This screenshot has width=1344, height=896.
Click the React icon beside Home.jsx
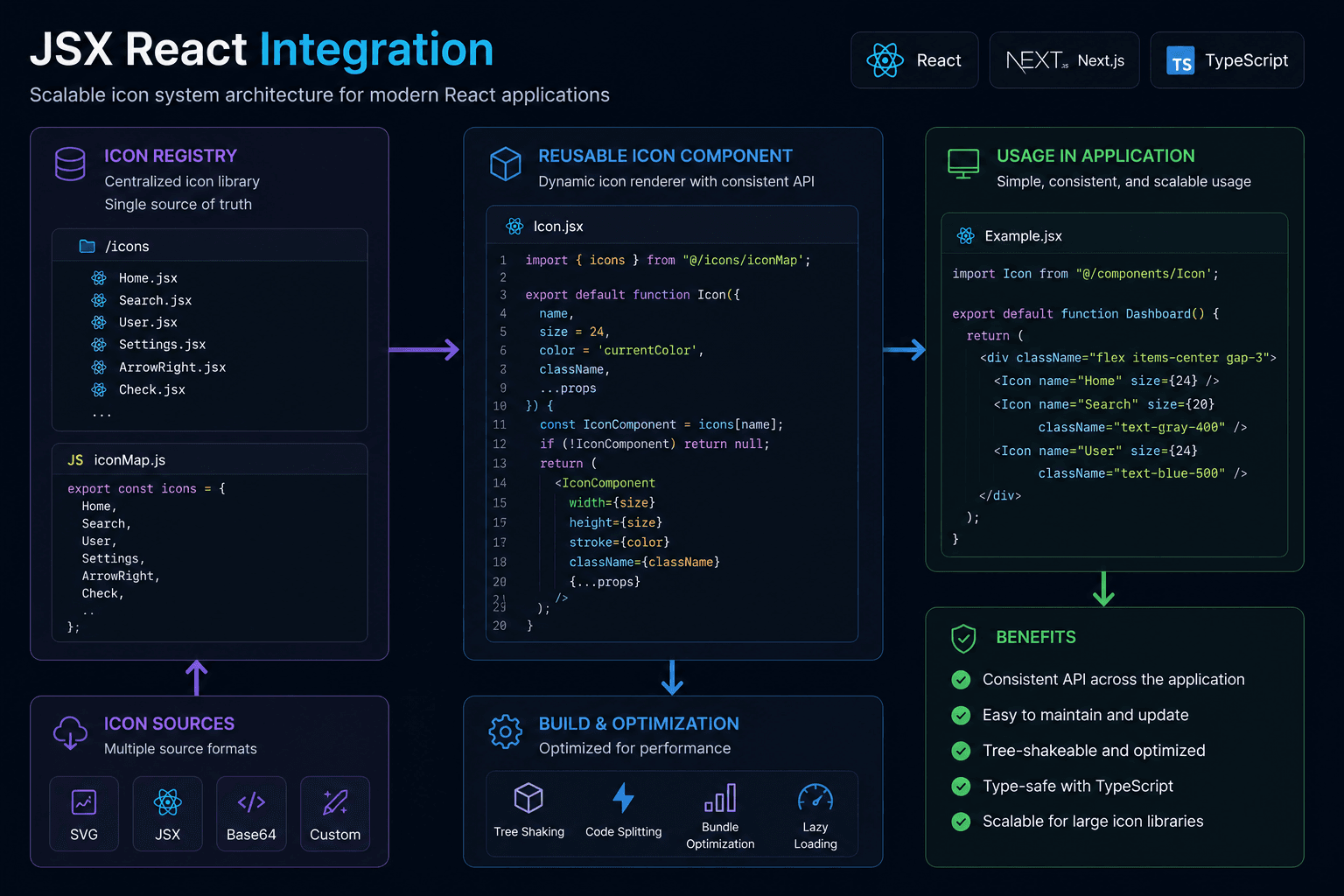tap(99, 278)
